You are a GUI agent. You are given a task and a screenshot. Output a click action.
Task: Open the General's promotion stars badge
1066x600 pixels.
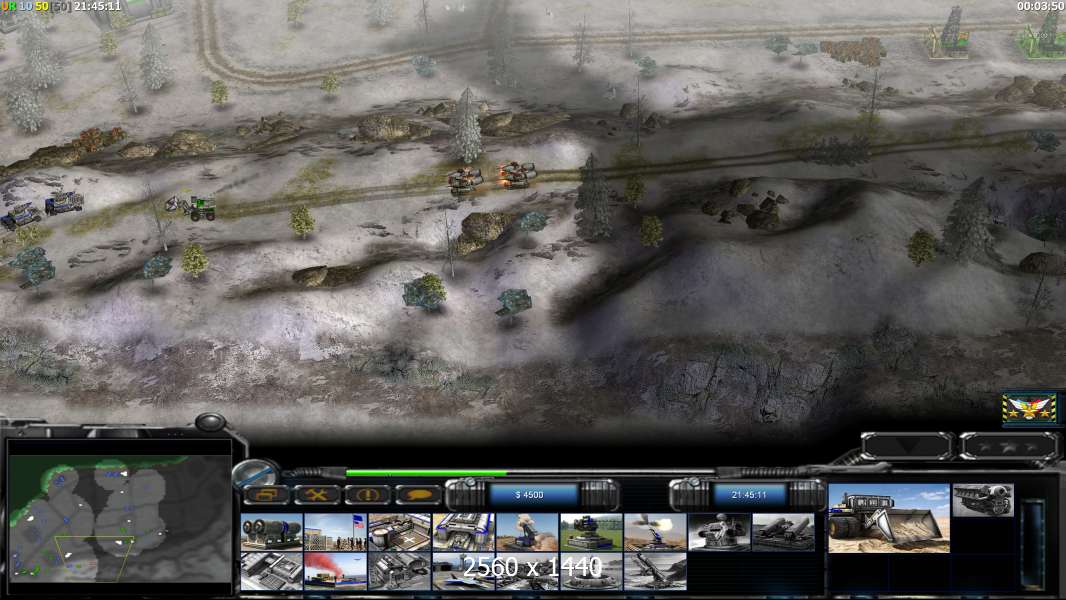(x=1030, y=408)
